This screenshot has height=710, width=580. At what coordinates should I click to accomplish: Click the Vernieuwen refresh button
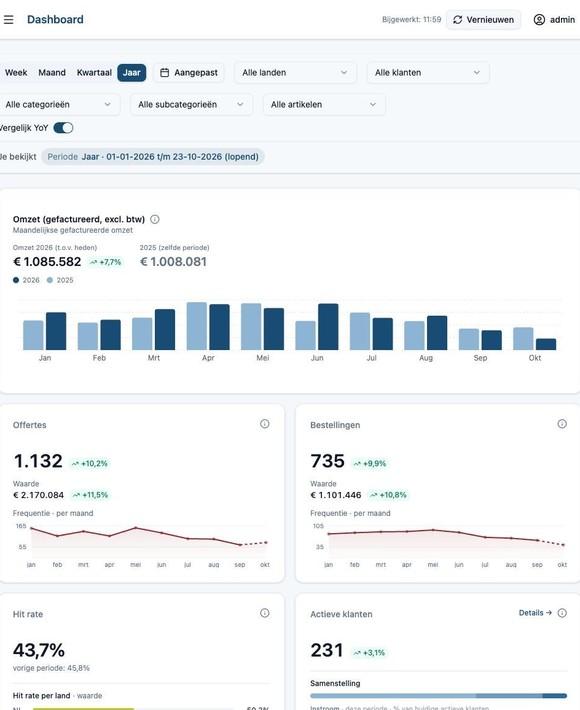click(484, 20)
